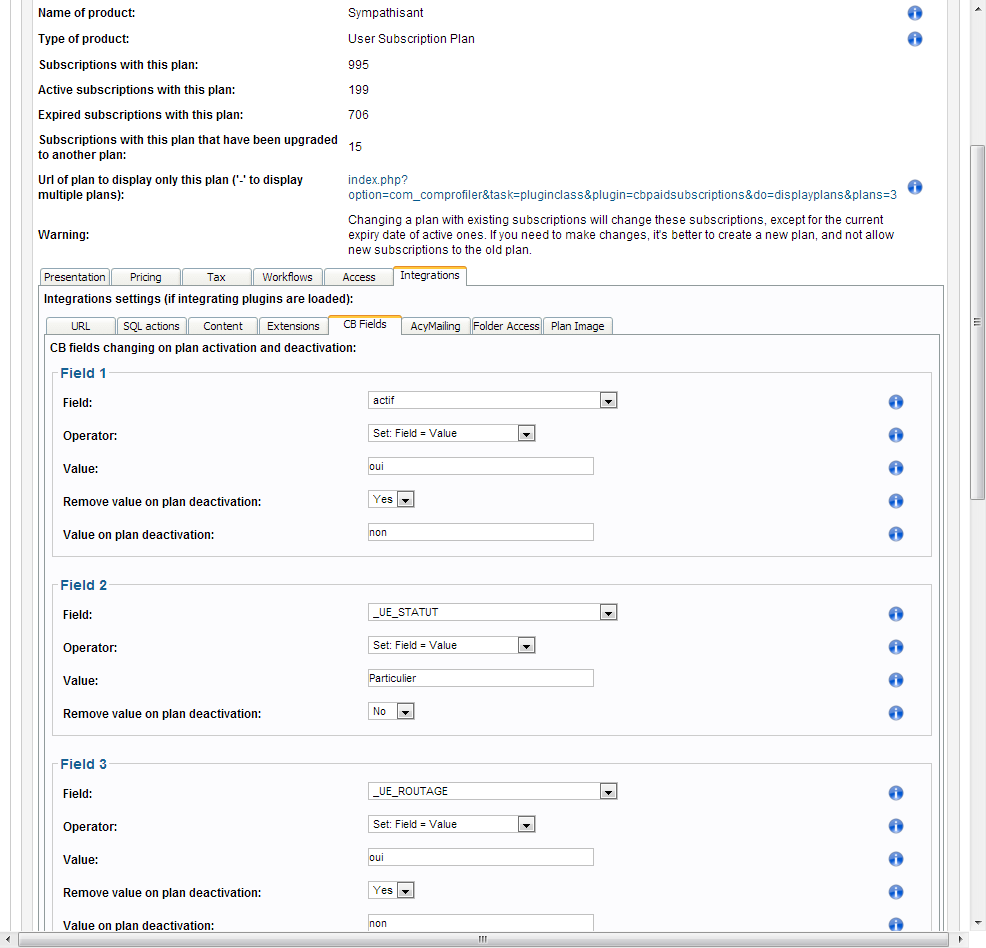Show help for Field 2 Value
The height and width of the screenshot is (948, 986).
coord(895,680)
